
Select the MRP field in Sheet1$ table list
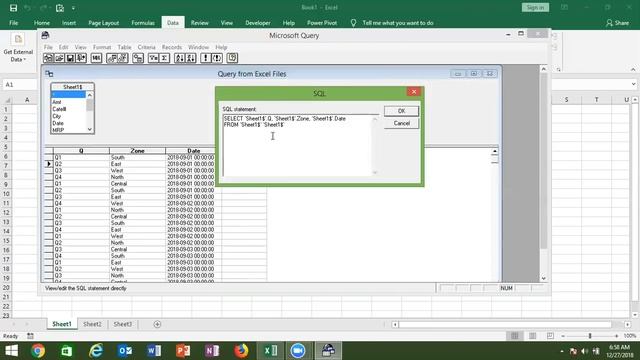click(58, 130)
